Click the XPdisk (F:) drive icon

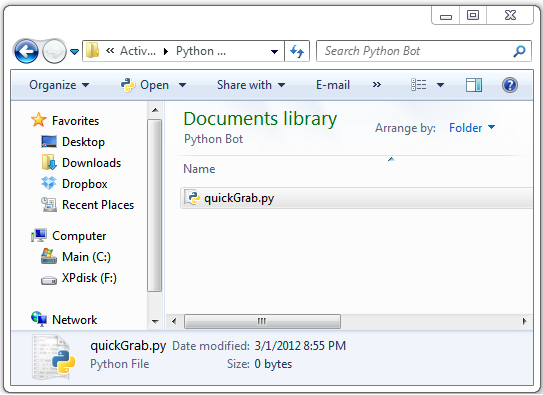(x=49, y=280)
